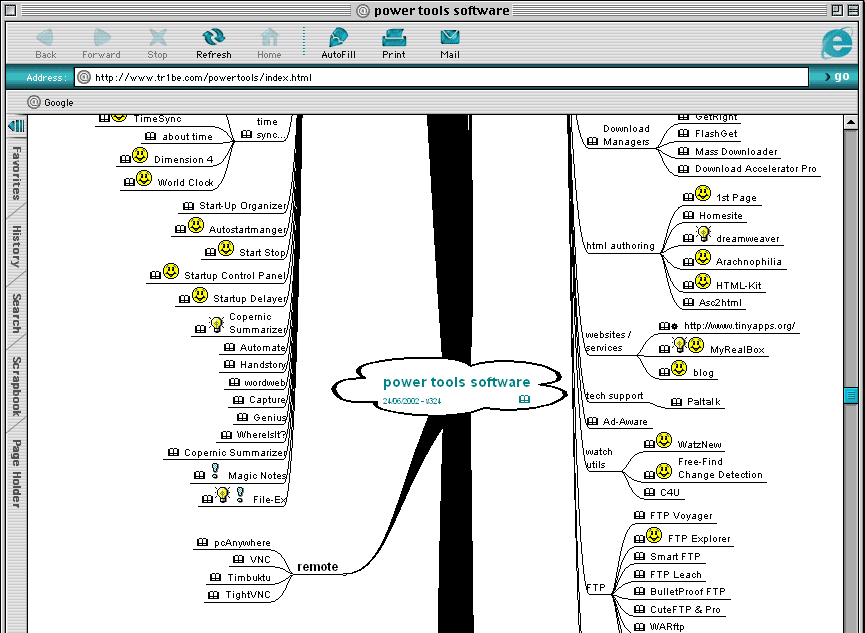Screen dimensions: 865x633
Task: Click the address URL field
Action: [x=440, y=77]
